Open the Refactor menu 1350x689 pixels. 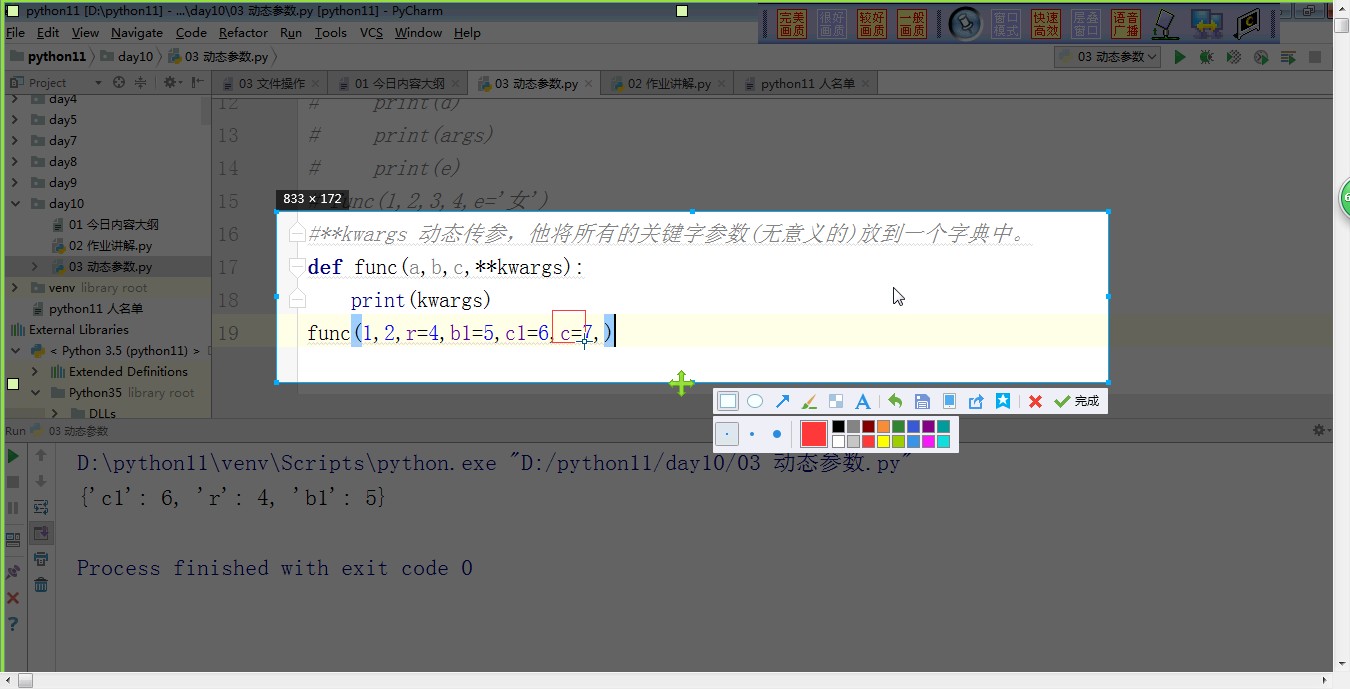(243, 32)
